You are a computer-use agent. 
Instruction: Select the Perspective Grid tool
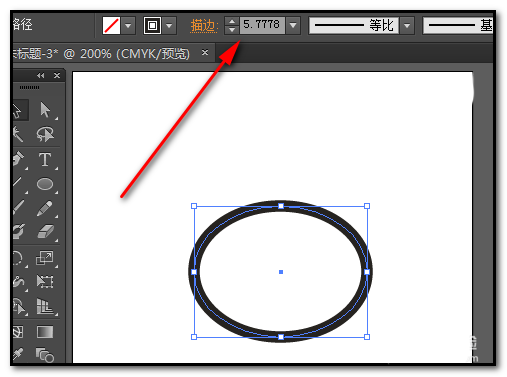tap(45, 306)
